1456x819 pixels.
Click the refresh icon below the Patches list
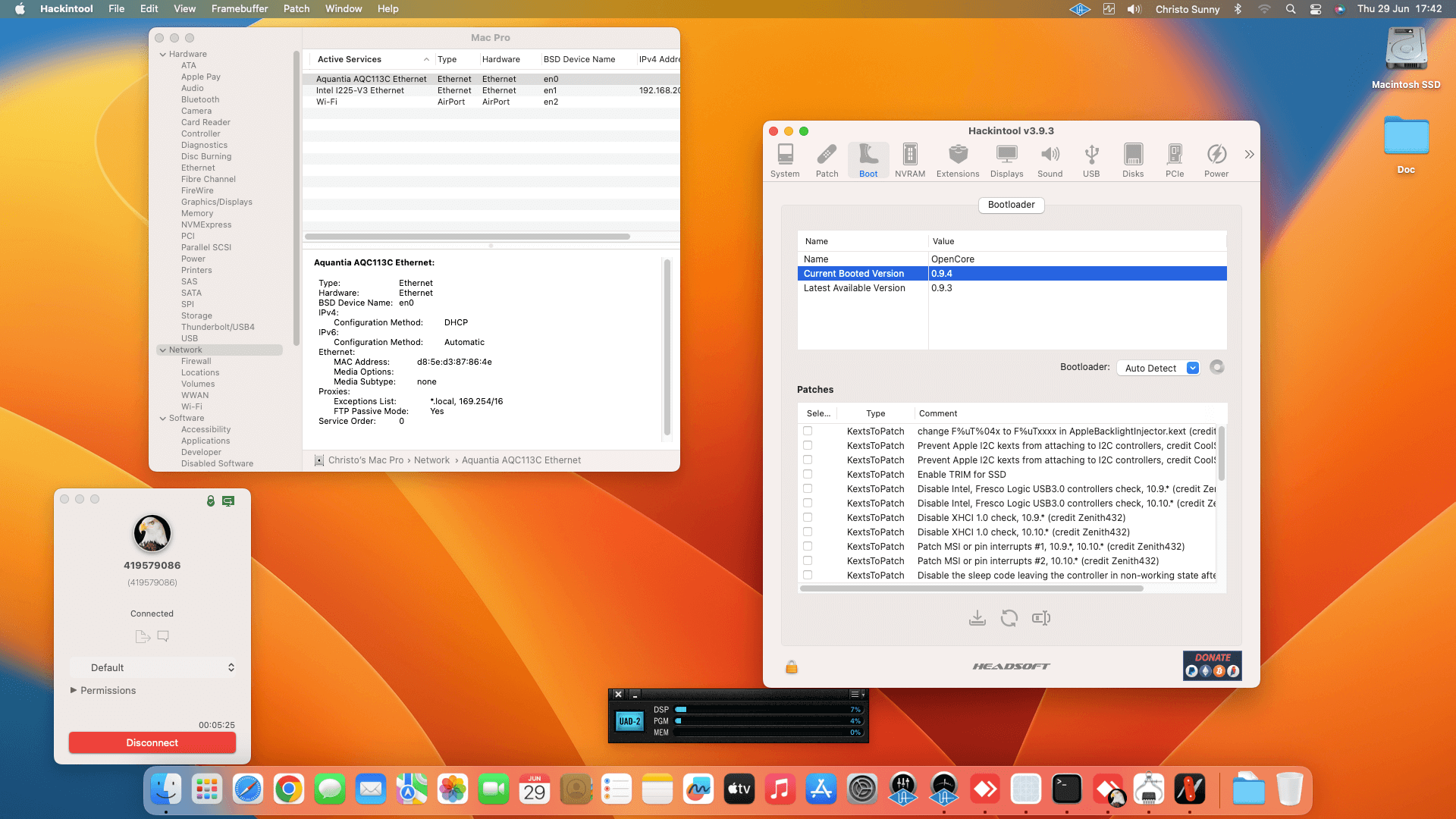pyautogui.click(x=1009, y=617)
